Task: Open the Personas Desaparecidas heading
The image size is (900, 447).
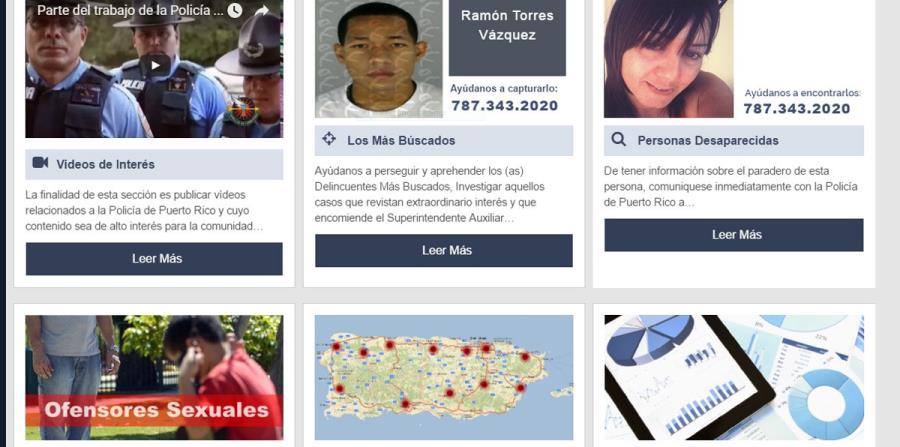Action: (708, 141)
